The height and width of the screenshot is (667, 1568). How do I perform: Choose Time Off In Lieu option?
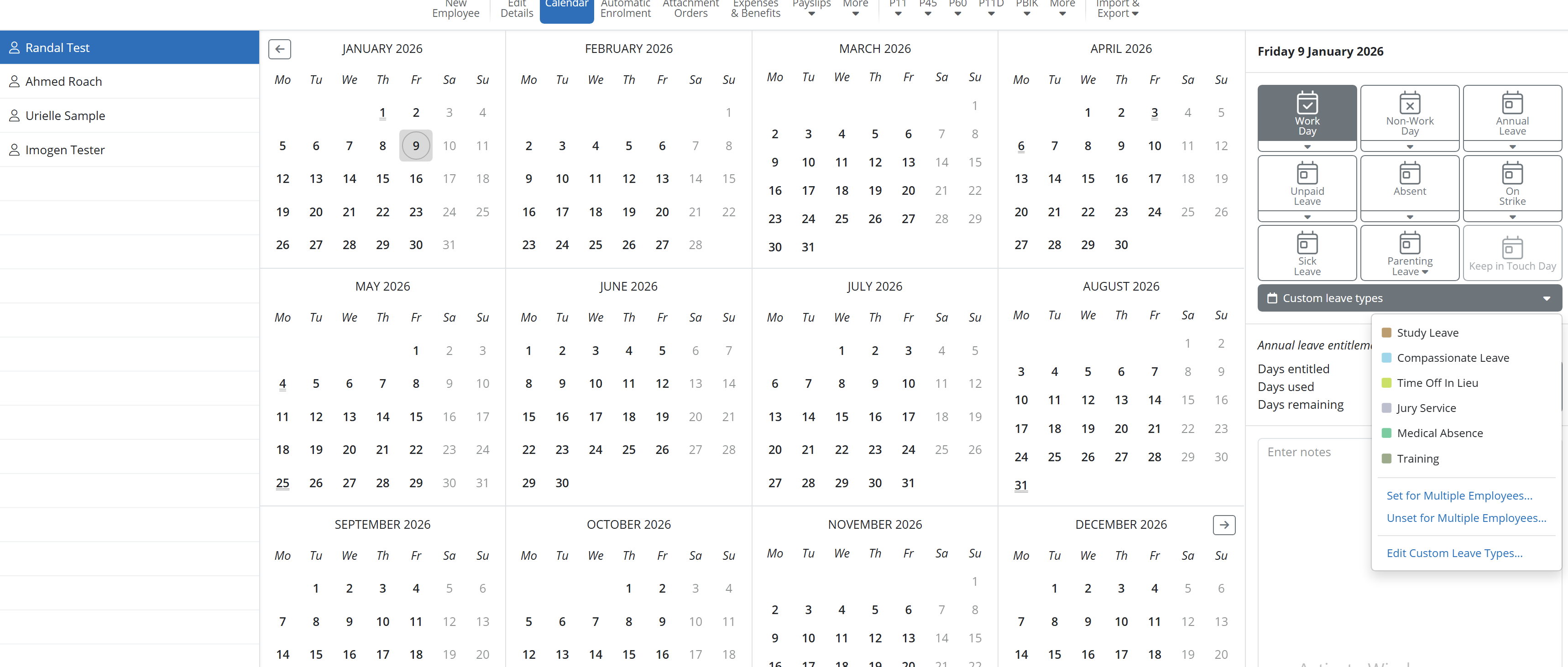pyautogui.click(x=1466, y=383)
